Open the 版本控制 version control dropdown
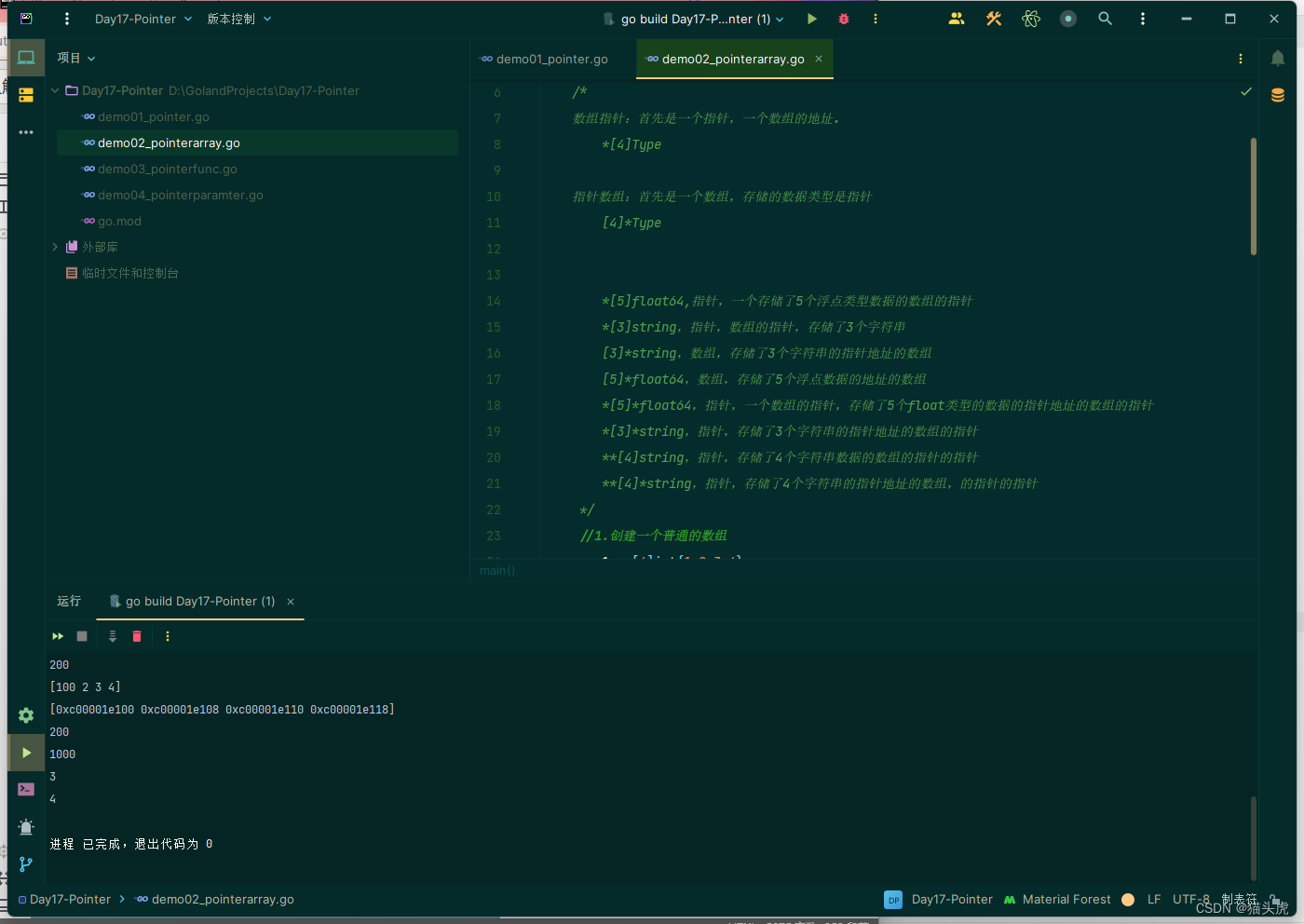This screenshot has width=1304, height=924. [x=239, y=19]
